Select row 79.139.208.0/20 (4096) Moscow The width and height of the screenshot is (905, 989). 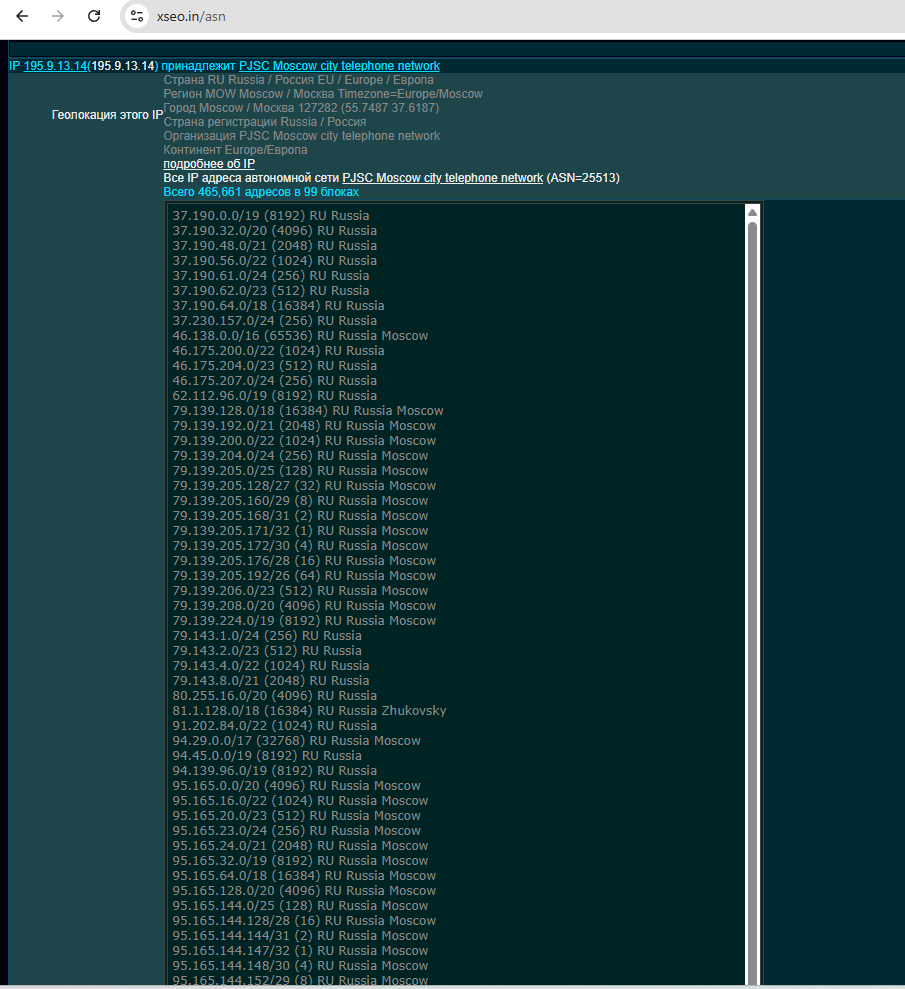click(305, 606)
